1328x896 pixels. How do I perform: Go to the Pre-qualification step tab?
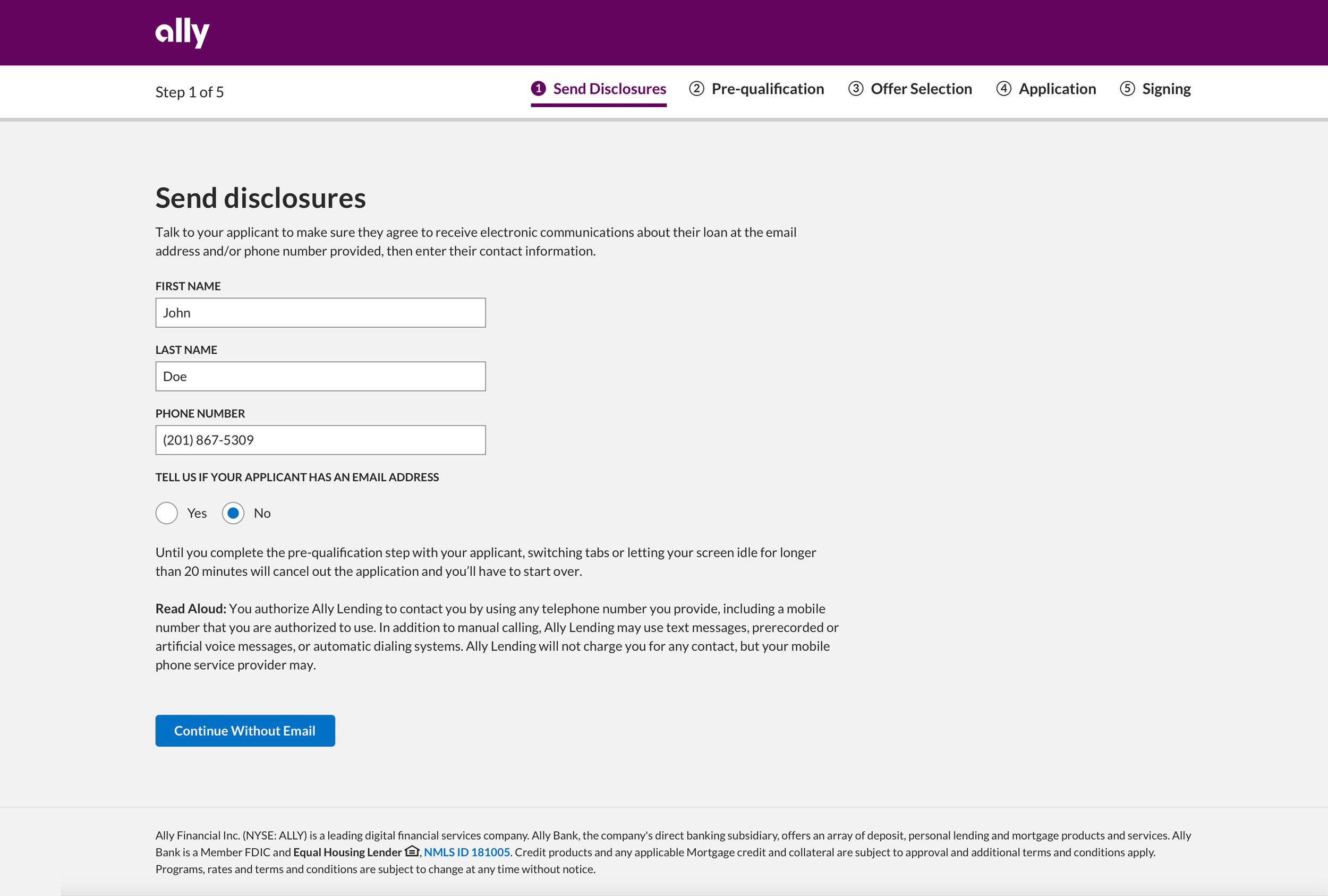pos(756,89)
